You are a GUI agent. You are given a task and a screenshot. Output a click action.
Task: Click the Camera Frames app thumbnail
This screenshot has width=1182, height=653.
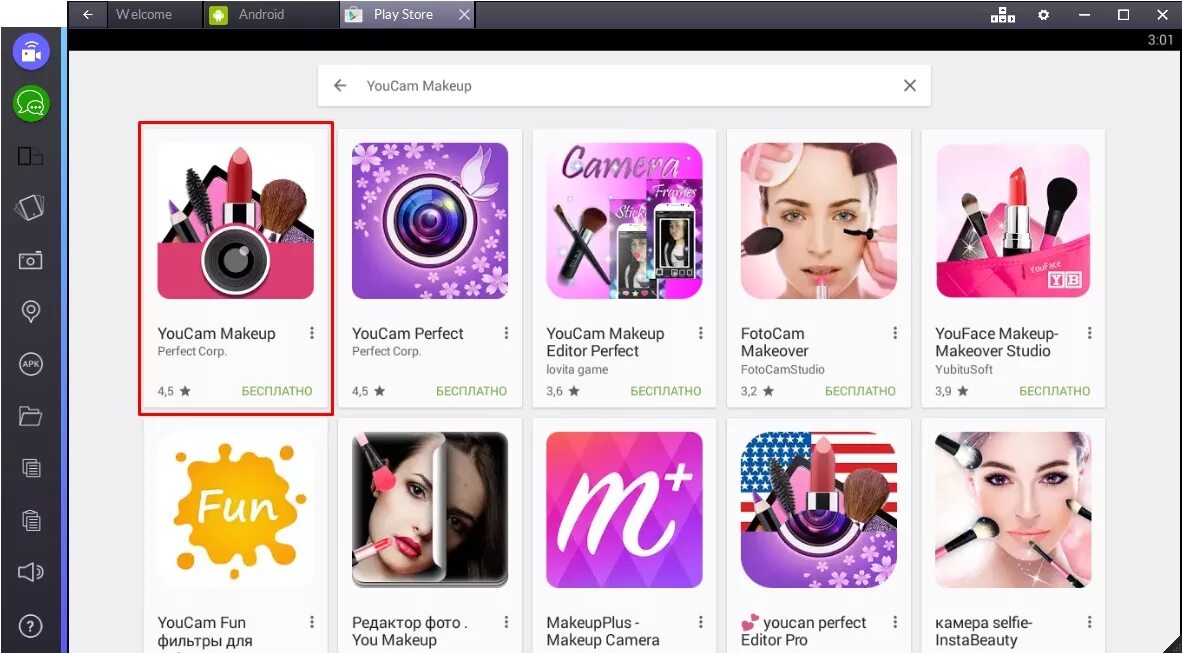click(625, 221)
